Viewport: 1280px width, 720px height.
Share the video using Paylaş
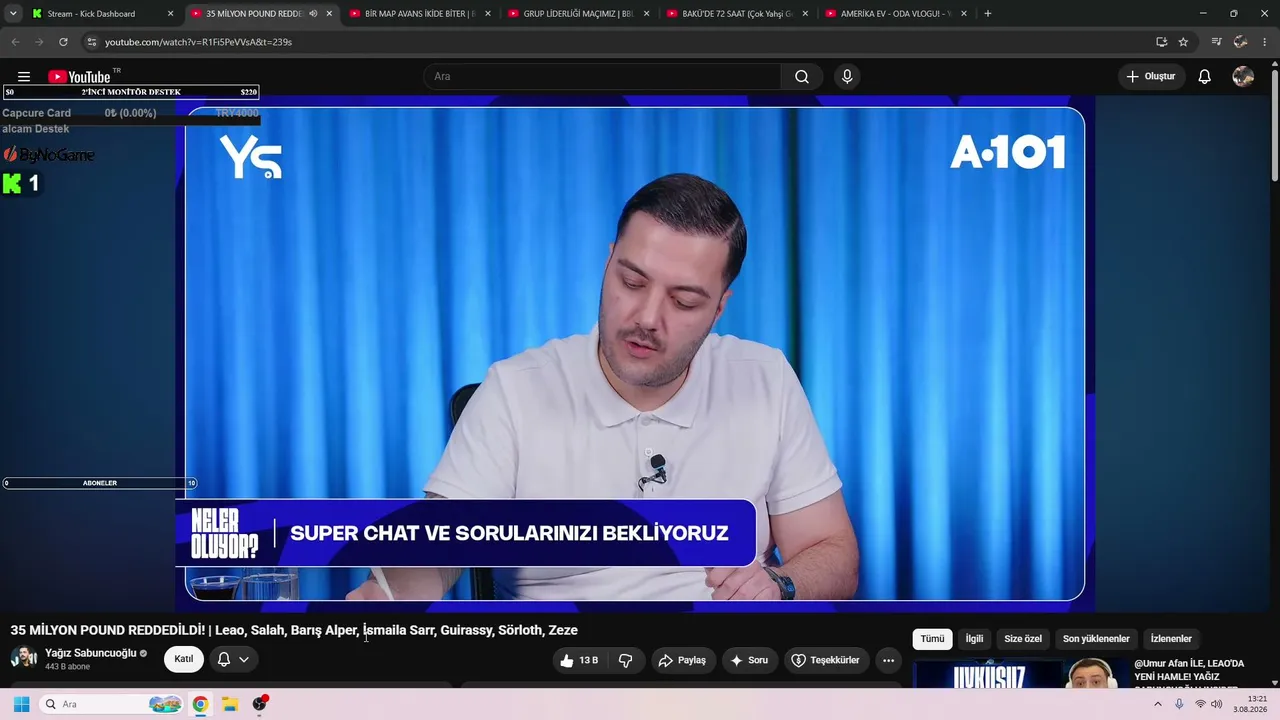point(682,660)
